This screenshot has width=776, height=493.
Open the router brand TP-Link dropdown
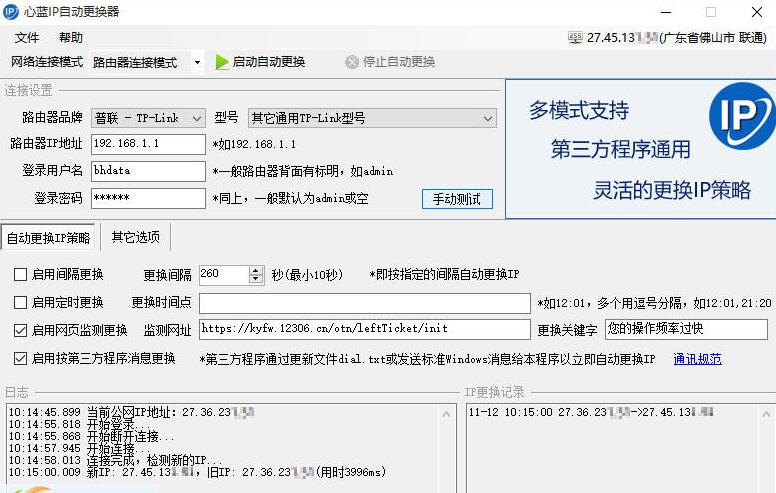(196, 118)
